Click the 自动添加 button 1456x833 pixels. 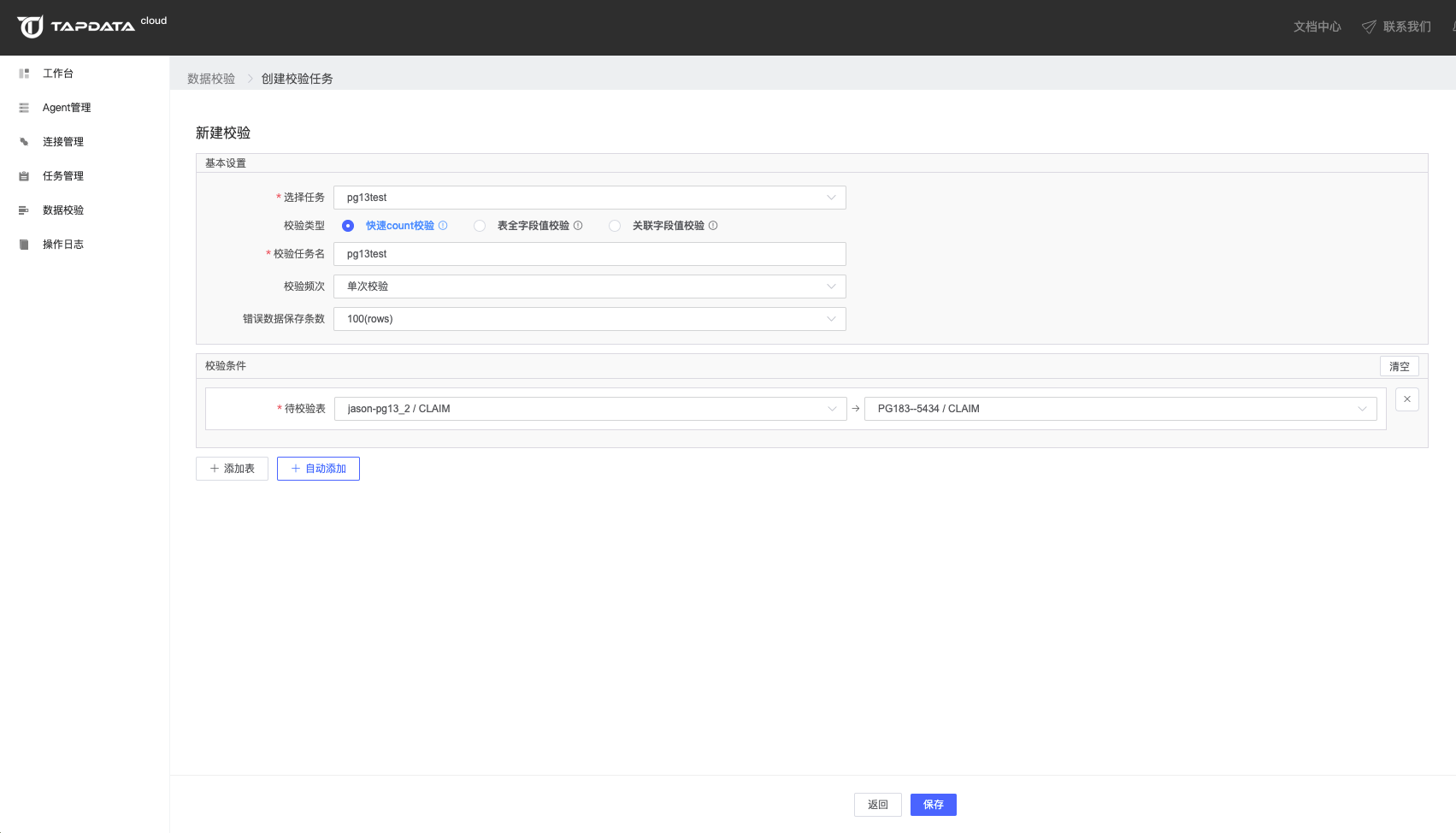tap(318, 469)
